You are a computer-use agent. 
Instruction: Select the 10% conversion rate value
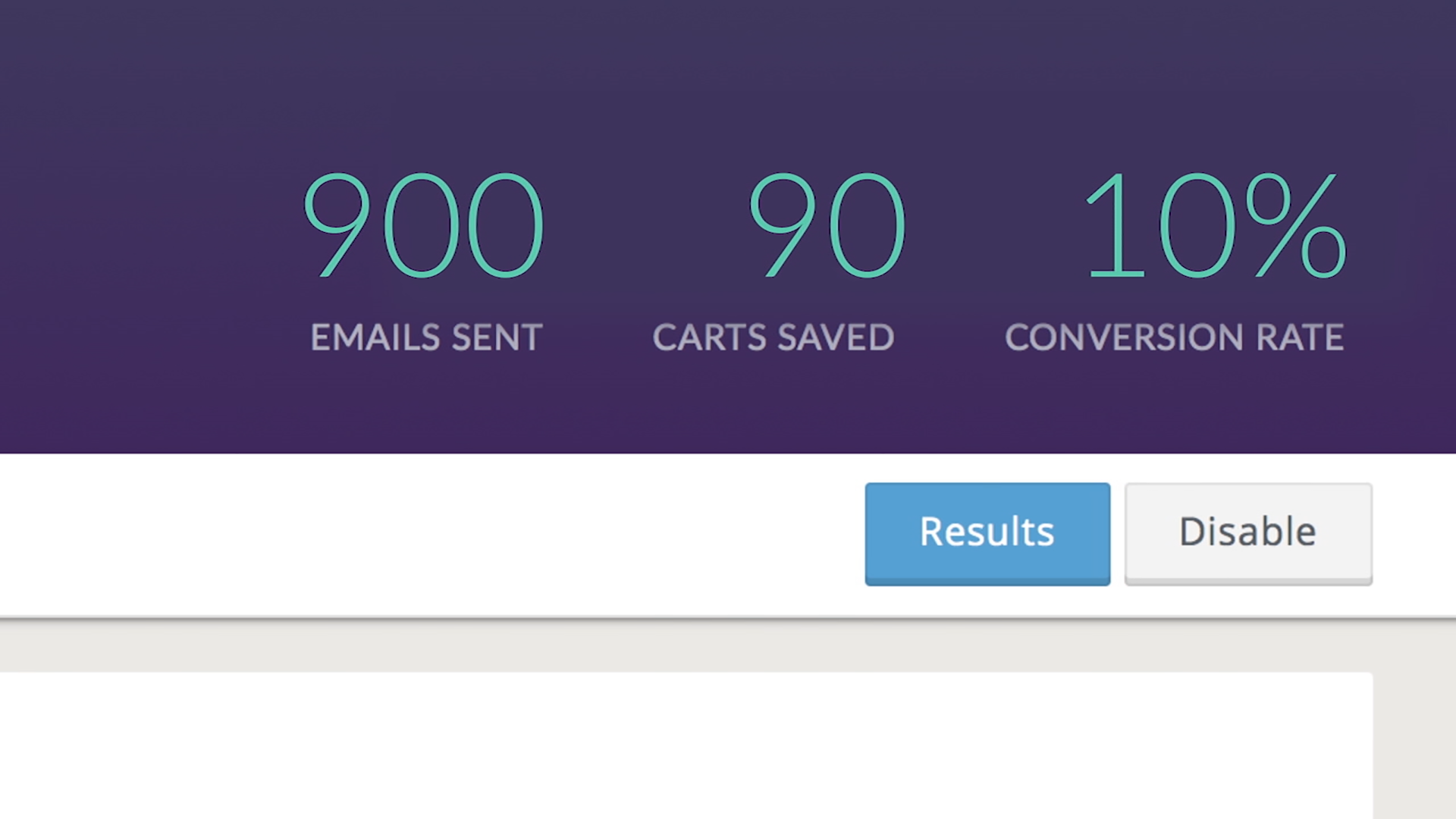tap(1216, 225)
